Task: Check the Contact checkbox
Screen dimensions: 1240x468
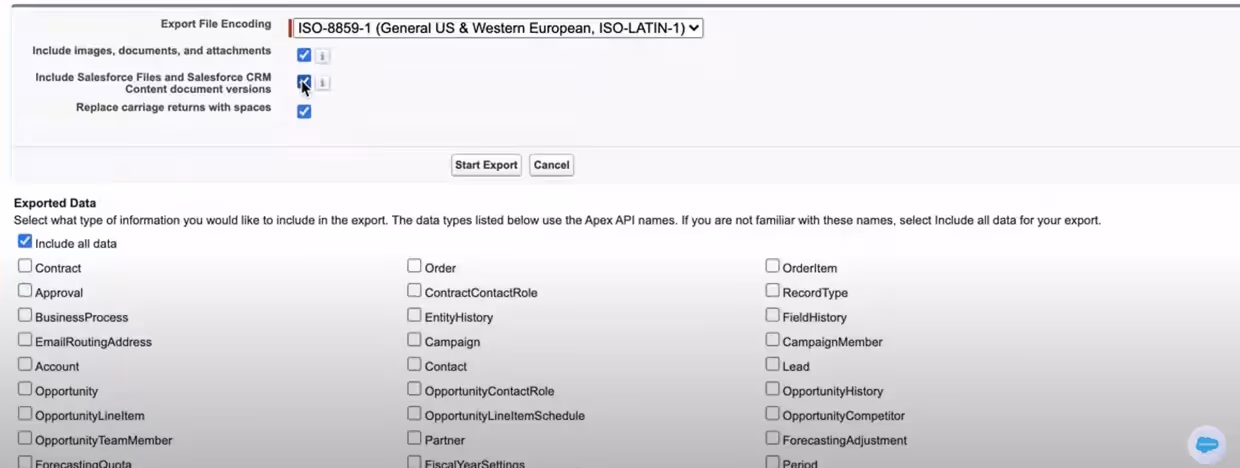Action: coord(414,365)
